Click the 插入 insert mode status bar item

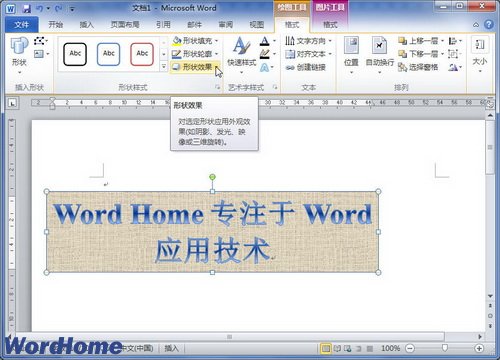(x=172, y=348)
